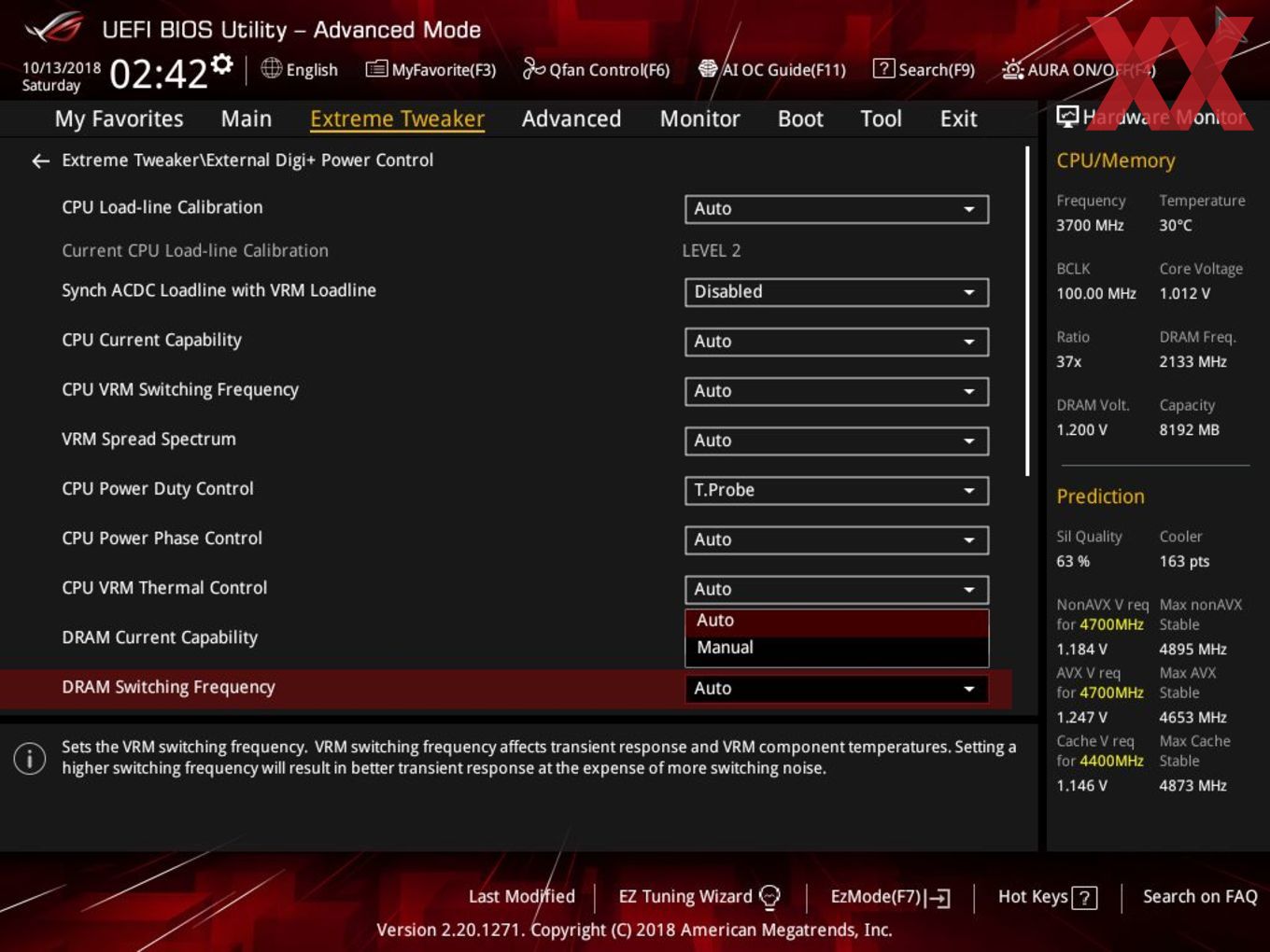Show Hot Keys help
This screenshot has height=952, width=1270.
[1048, 897]
